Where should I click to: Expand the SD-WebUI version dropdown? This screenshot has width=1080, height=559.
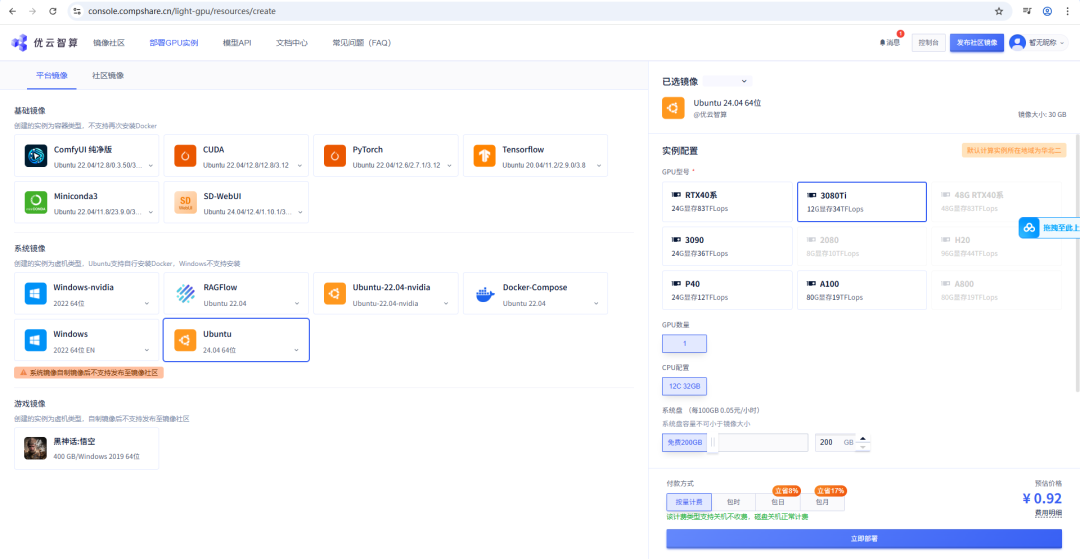(300, 212)
